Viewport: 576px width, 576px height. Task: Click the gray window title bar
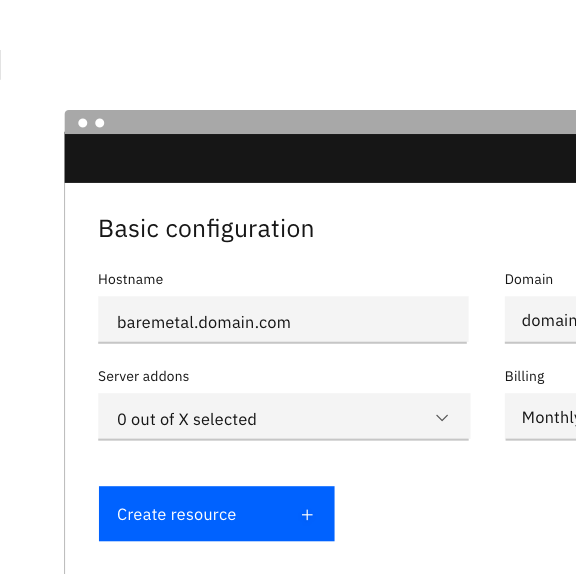320,122
